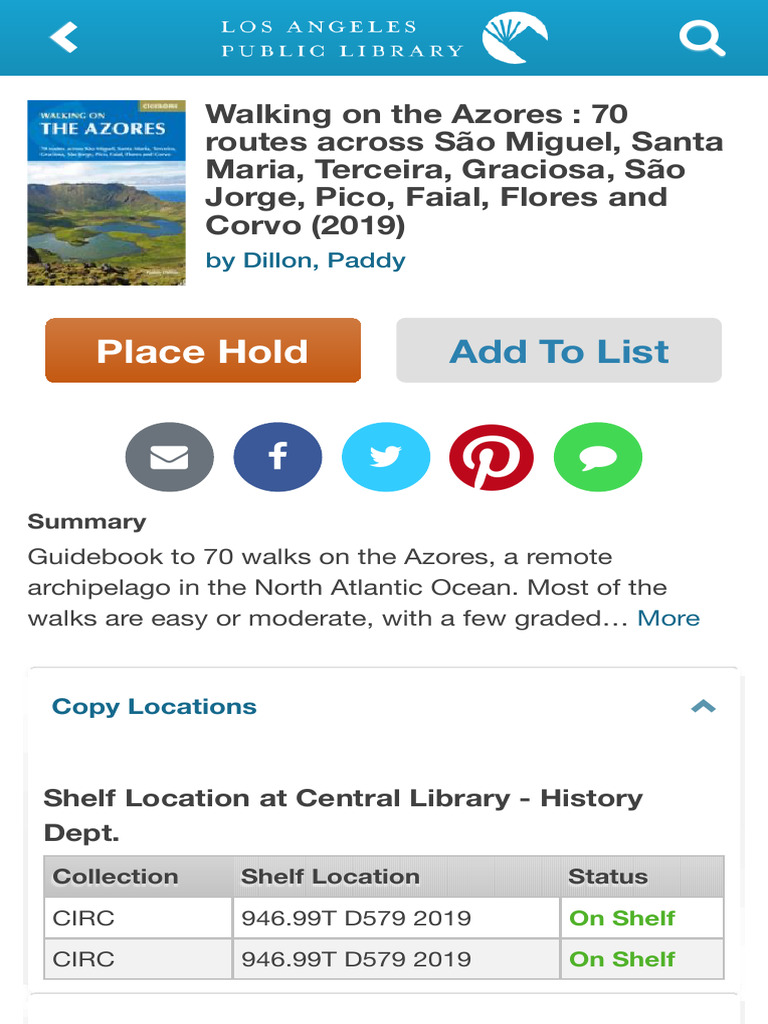Select the Copy Locations header text

click(154, 707)
